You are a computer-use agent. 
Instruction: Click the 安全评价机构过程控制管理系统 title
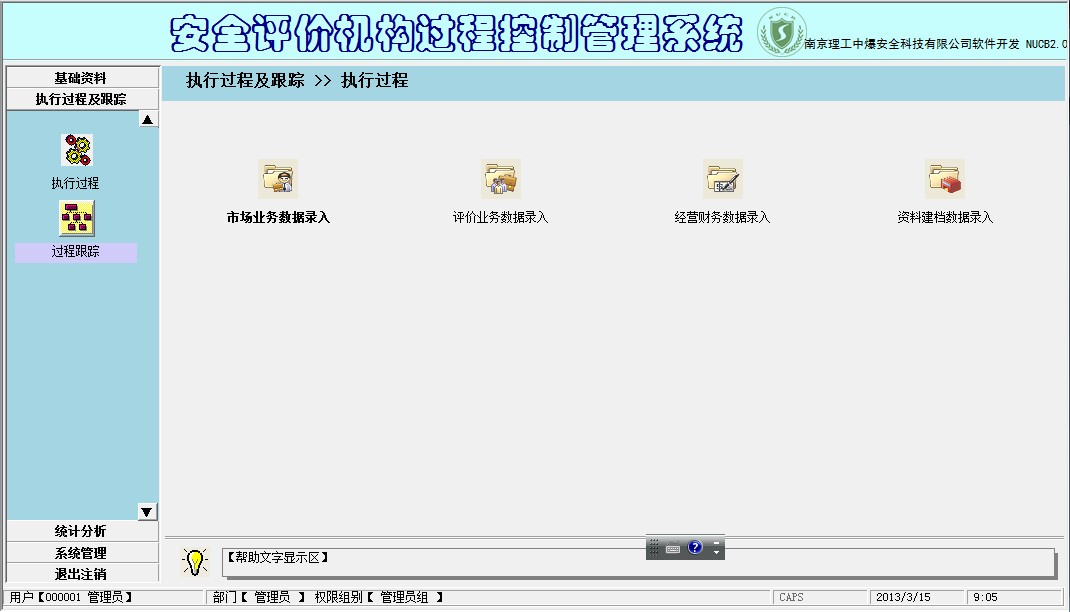pos(456,33)
